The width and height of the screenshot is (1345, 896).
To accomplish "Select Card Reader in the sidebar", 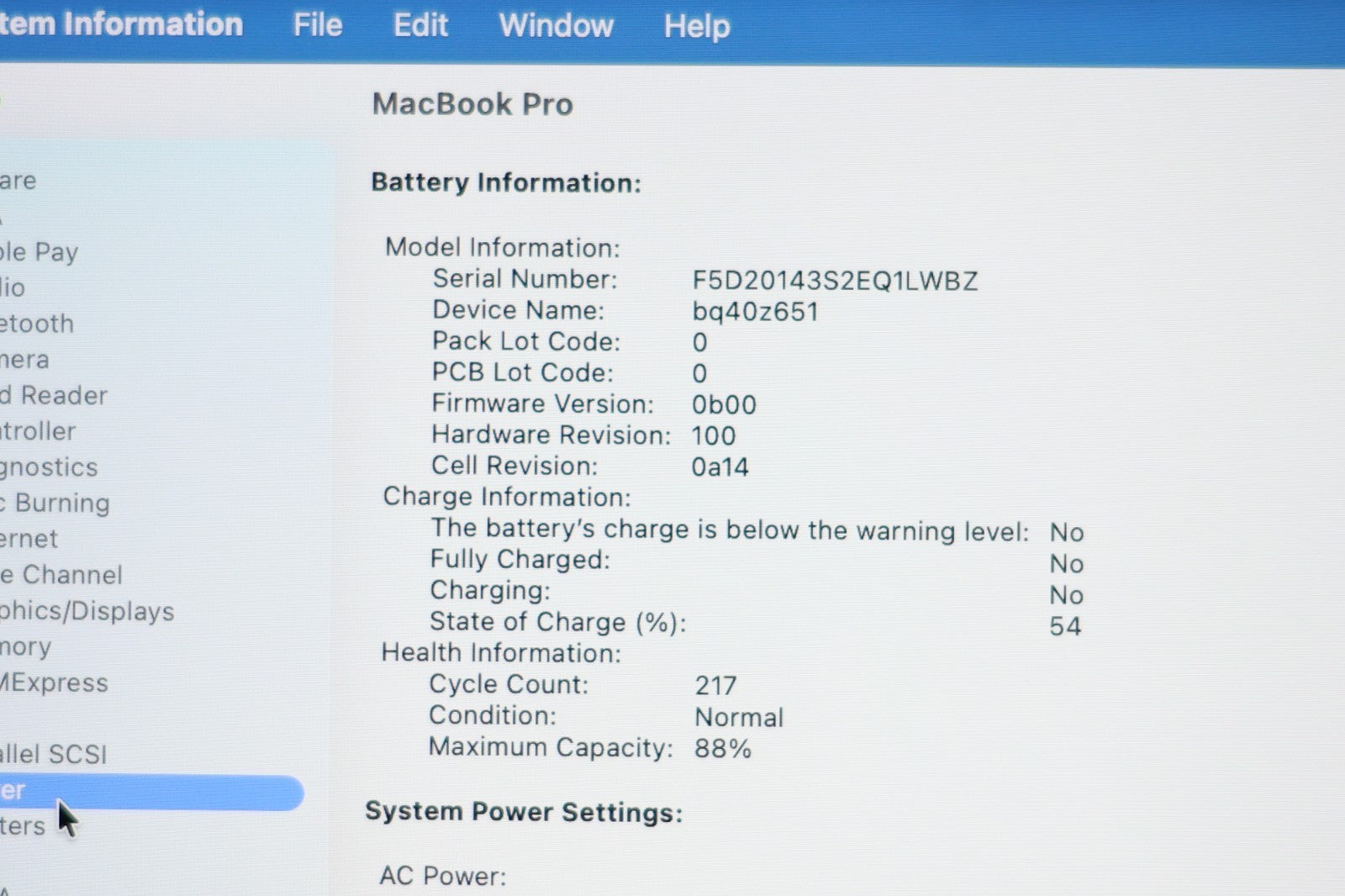I will tap(54, 396).
